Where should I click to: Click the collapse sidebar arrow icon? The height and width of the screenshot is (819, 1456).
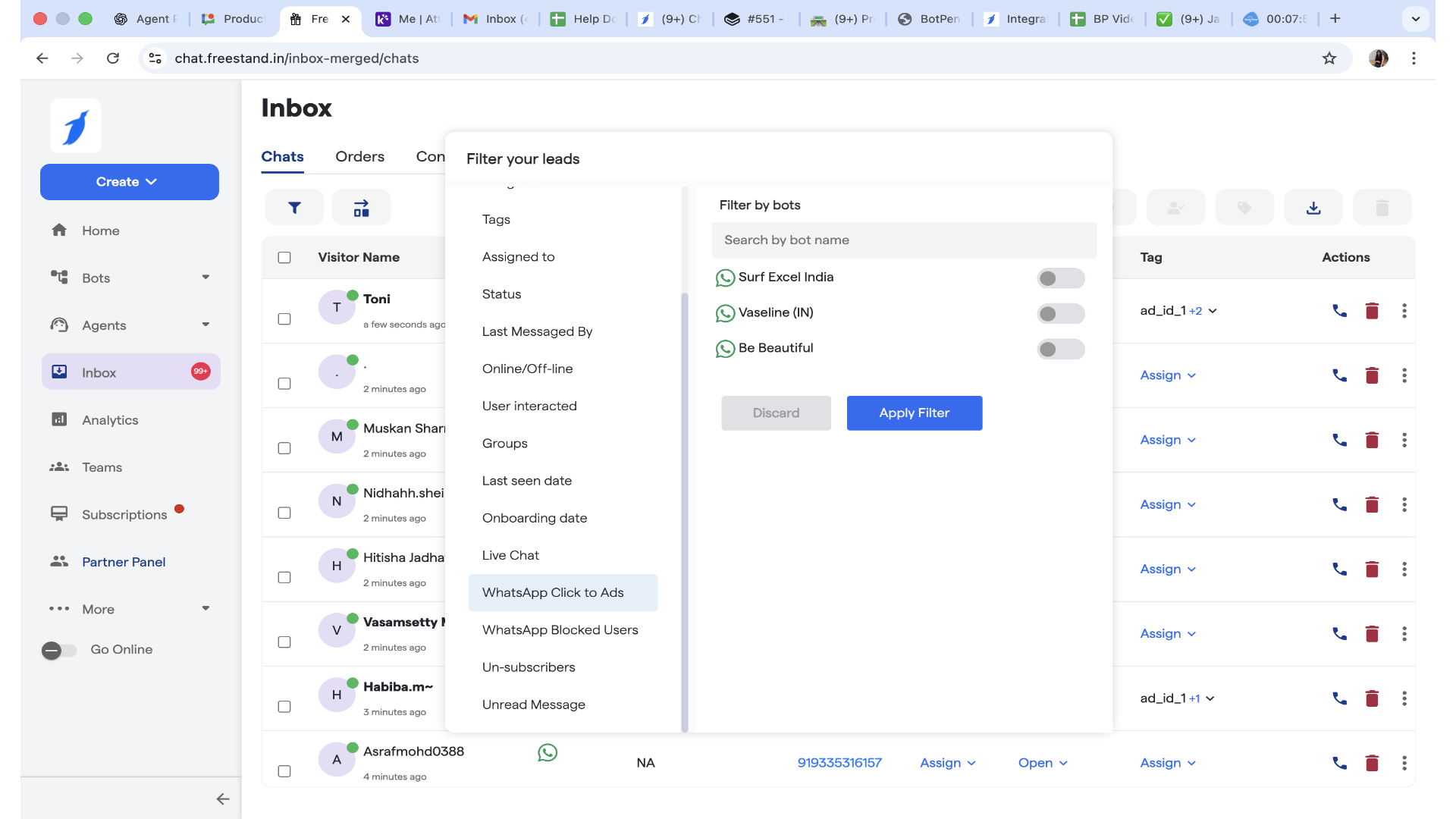(222, 799)
